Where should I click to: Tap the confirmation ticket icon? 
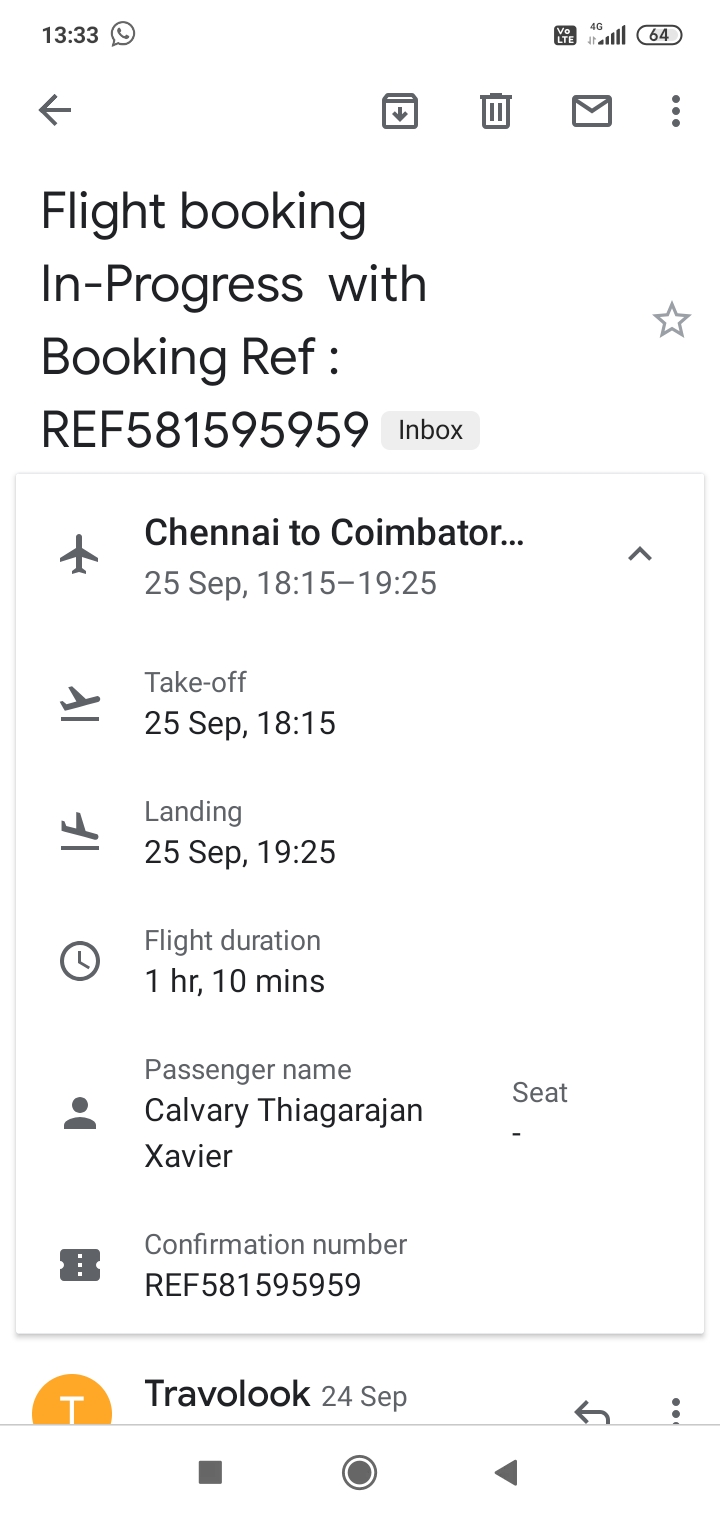point(80,1265)
